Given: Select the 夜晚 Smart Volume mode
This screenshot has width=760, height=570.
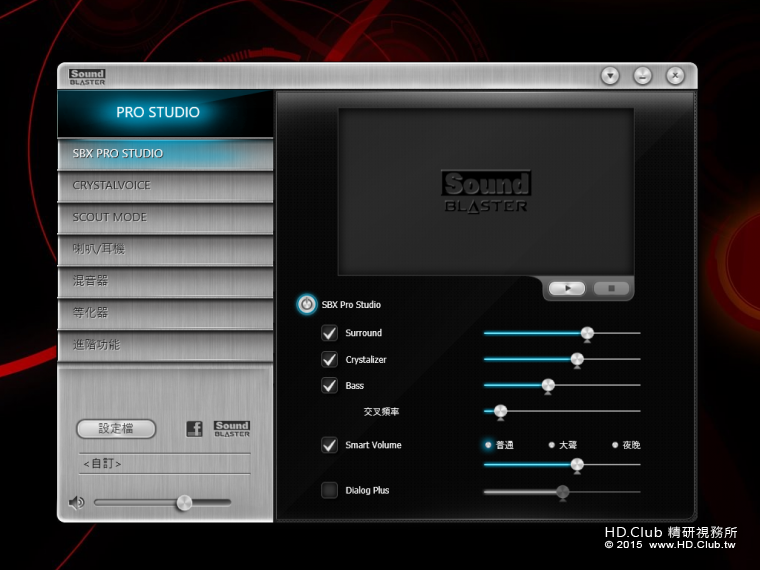Looking at the screenshot, I should 626,445.
